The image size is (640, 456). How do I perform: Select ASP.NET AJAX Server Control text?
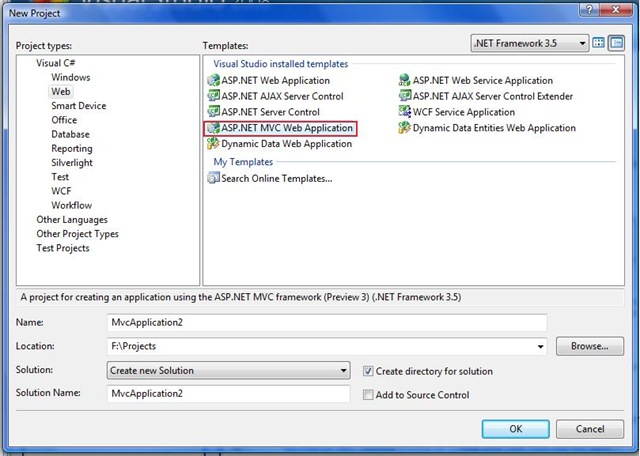pyautogui.click(x=282, y=96)
